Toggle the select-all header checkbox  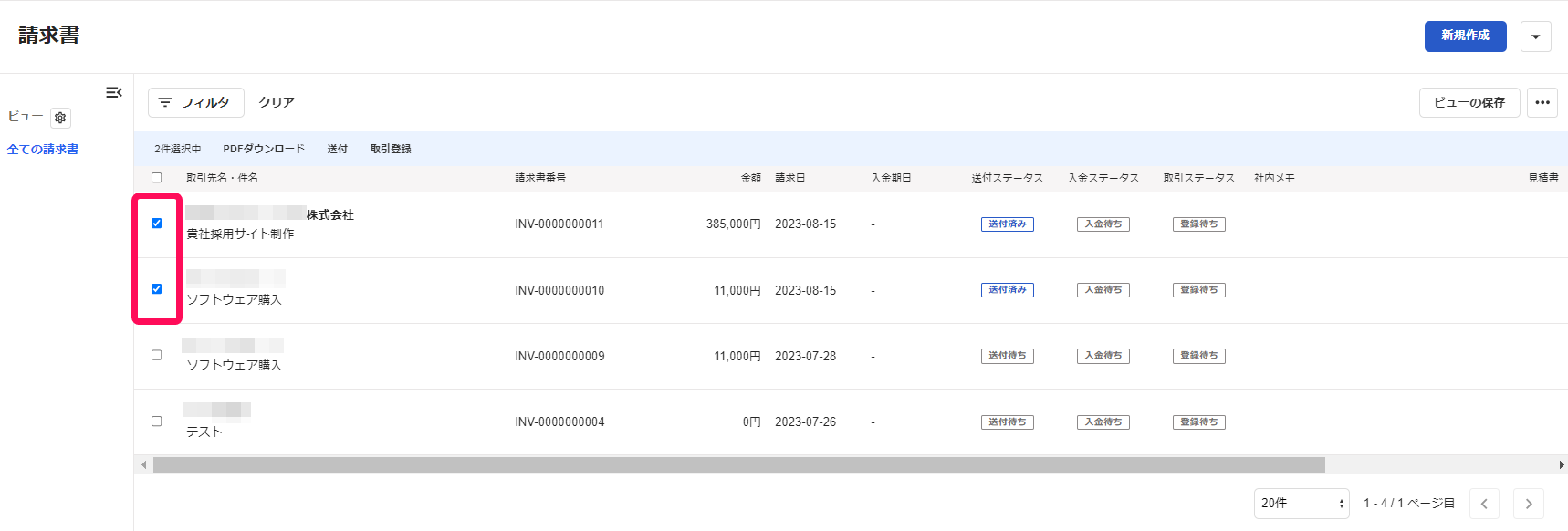pos(157,178)
